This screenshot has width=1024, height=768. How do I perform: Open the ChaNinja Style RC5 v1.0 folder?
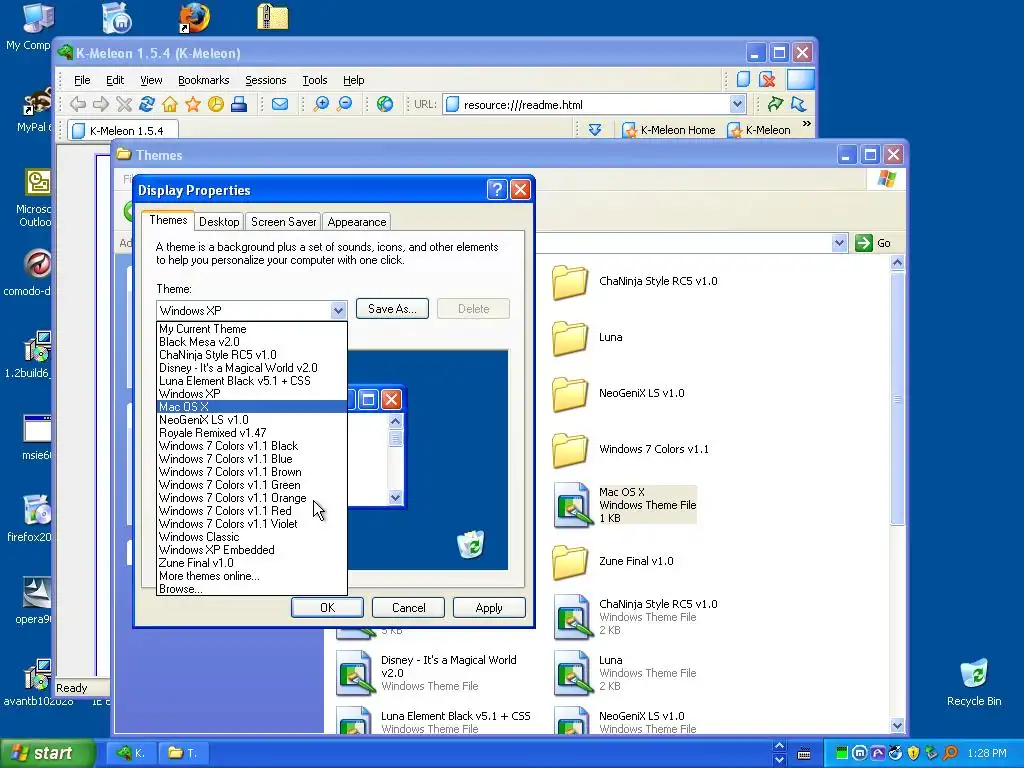click(x=569, y=281)
